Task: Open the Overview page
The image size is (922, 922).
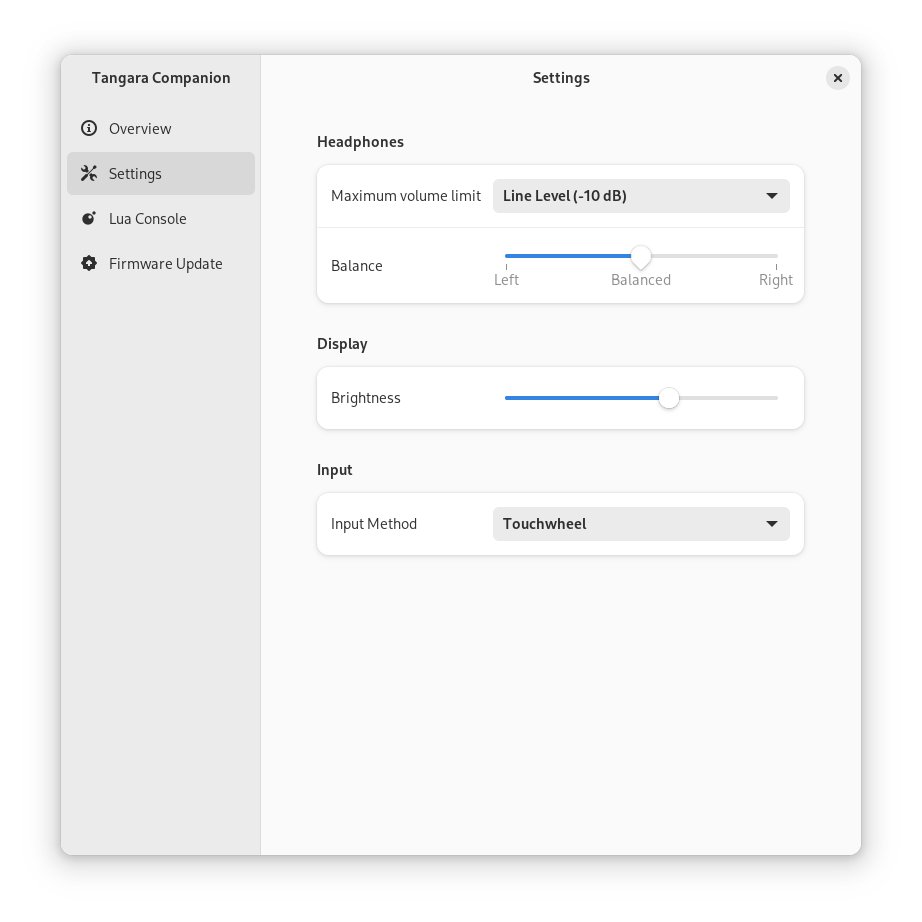Action: click(161, 128)
